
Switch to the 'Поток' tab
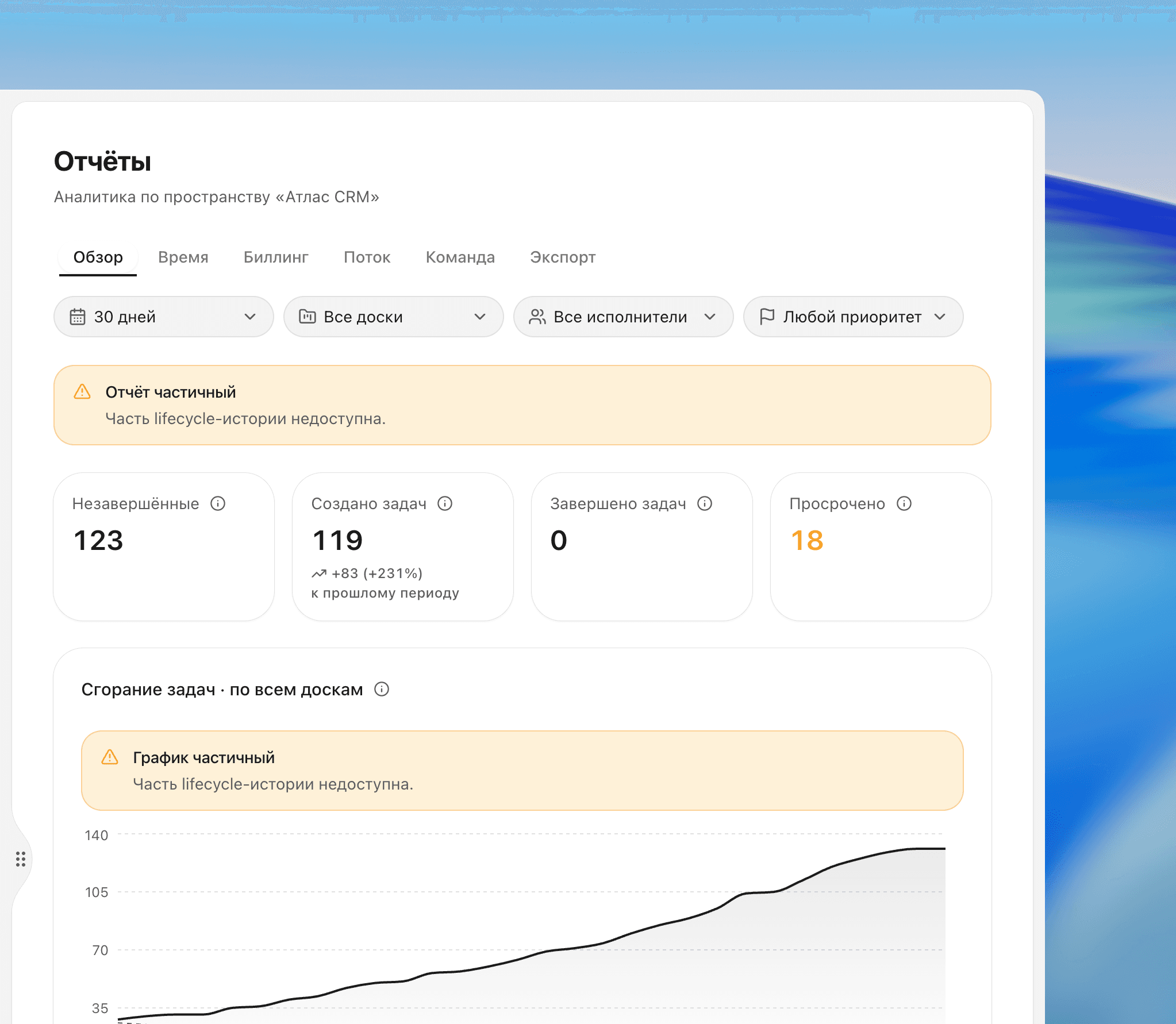click(x=367, y=257)
